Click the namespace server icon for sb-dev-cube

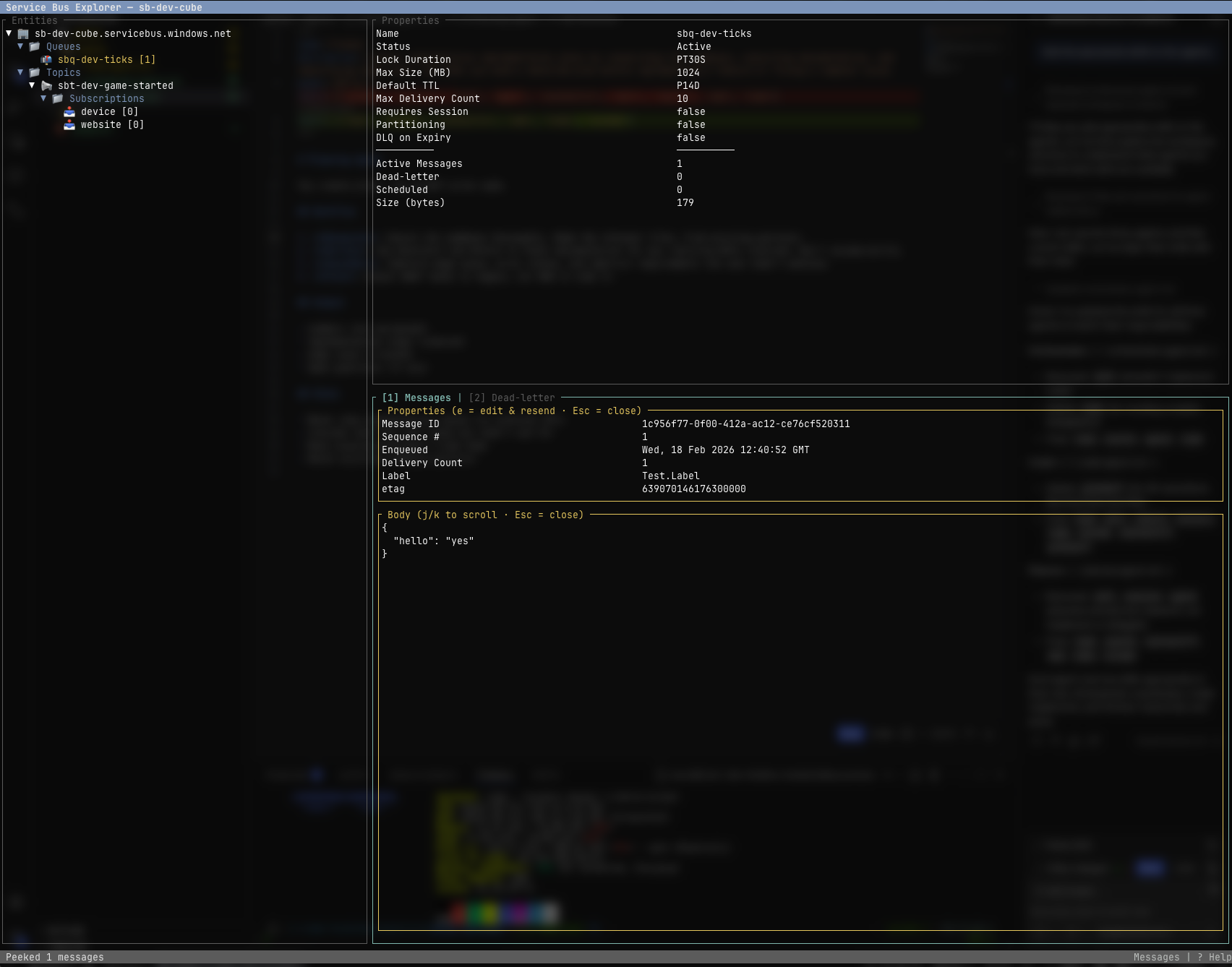pos(23,34)
